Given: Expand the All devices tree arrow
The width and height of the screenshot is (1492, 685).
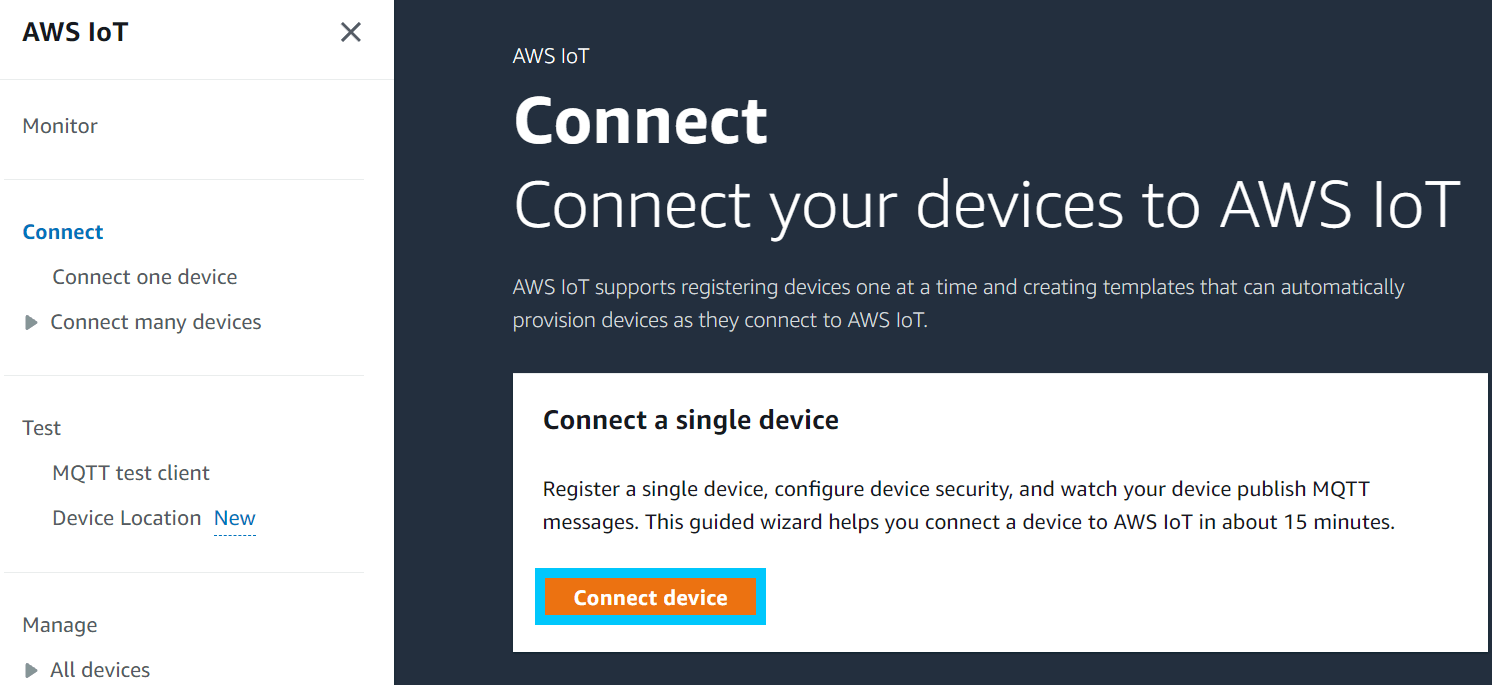Looking at the screenshot, I should (x=31, y=670).
